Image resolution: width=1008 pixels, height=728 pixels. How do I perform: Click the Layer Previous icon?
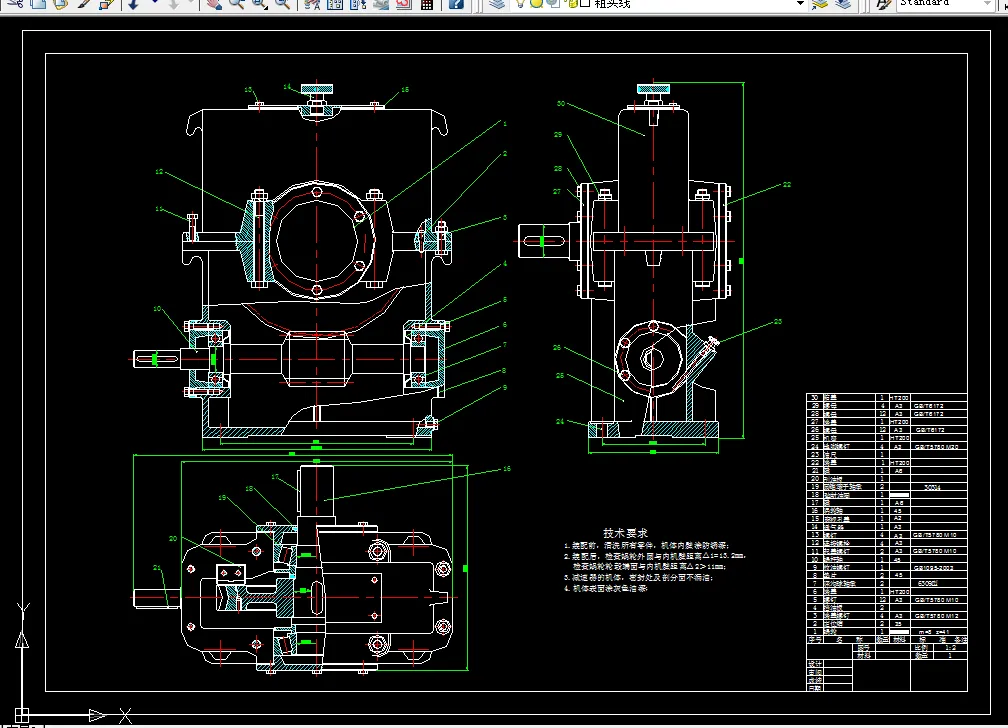843,4
